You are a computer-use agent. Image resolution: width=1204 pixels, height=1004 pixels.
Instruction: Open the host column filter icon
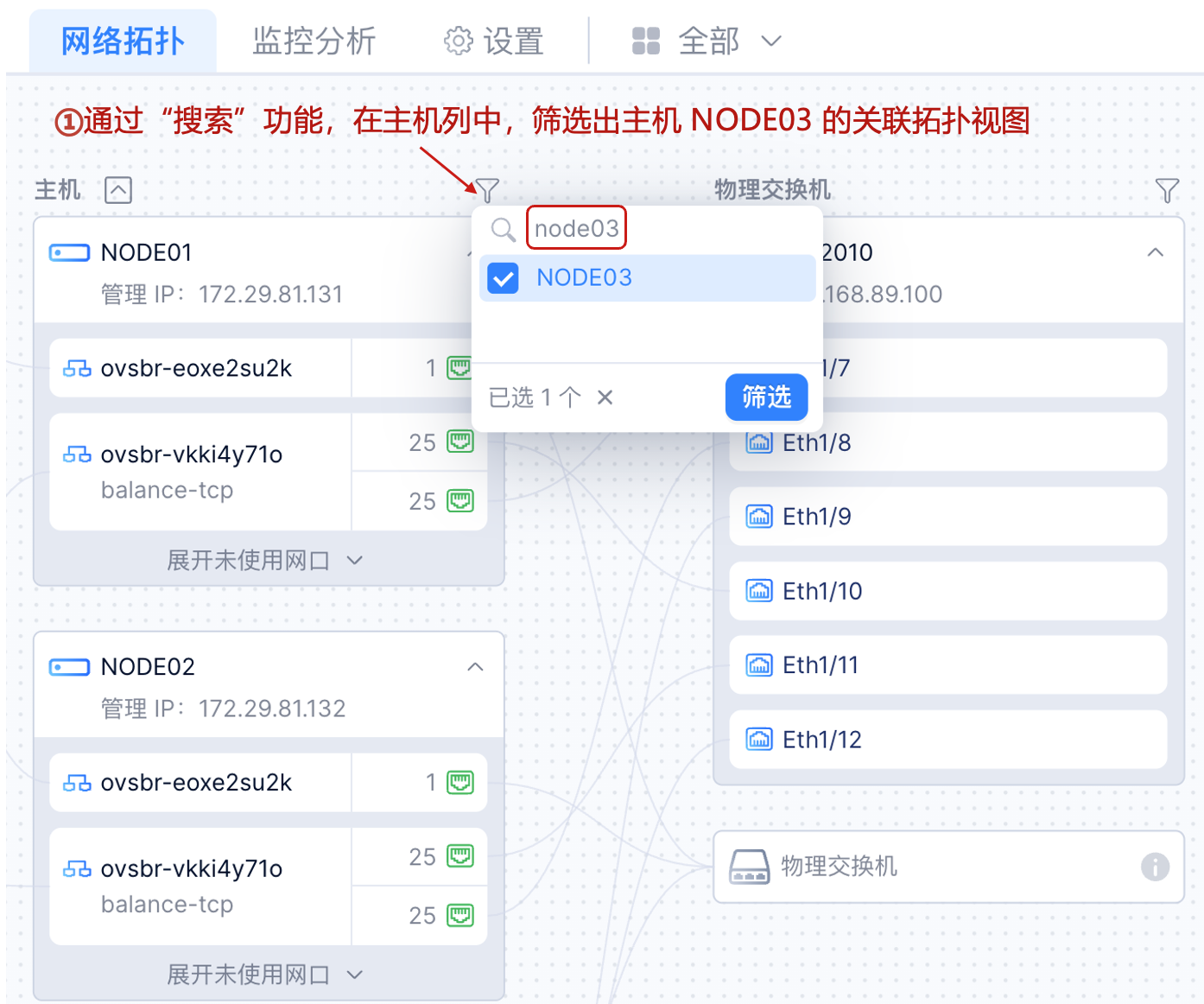[x=487, y=189]
